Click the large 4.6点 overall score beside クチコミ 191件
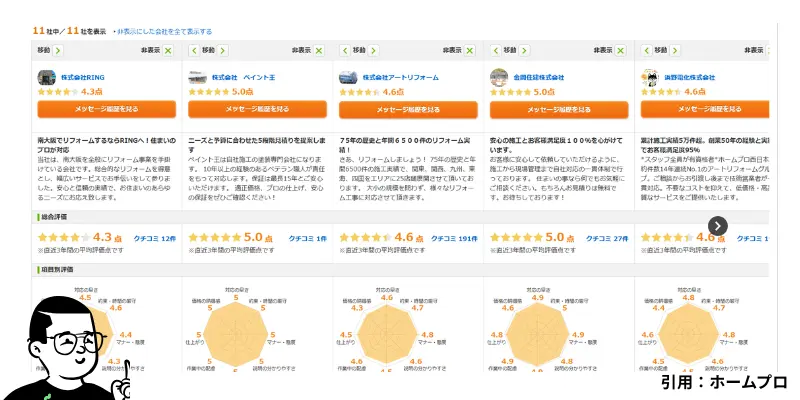 click(409, 237)
